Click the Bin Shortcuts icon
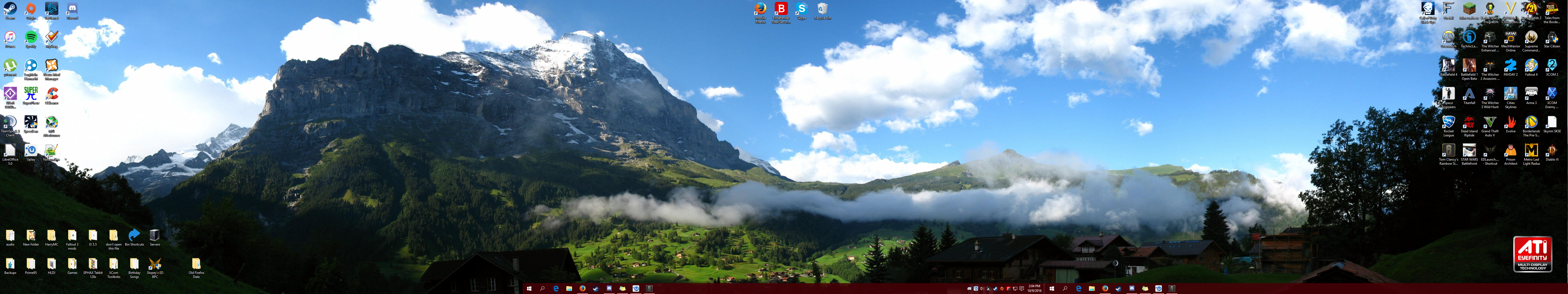1568x294 pixels. [134, 237]
